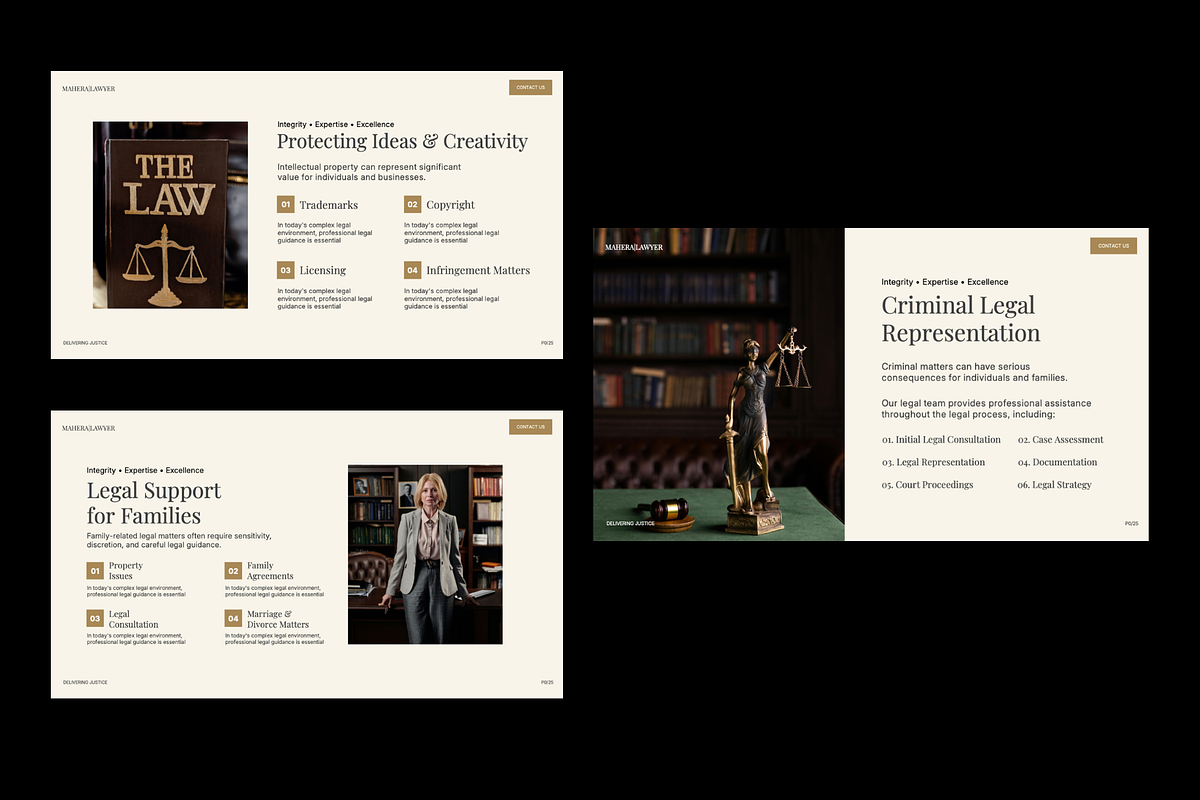Screen dimensions: 1200x800
Task: Click the Property Issues heading
Action: point(126,571)
